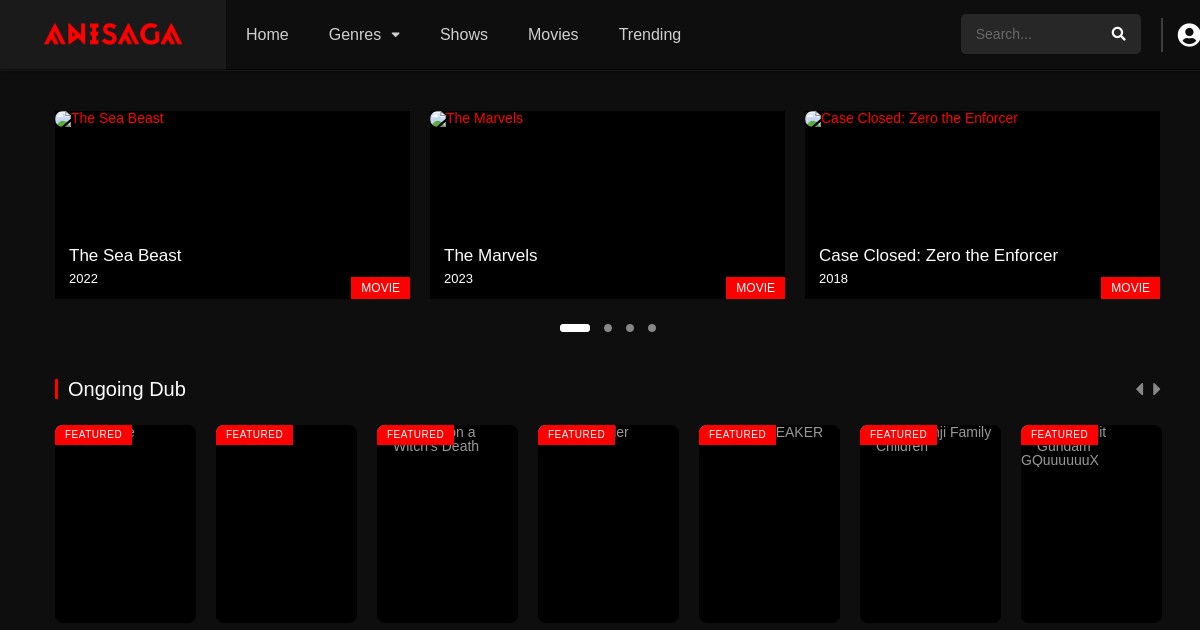Open the Trending page
Viewport: 1200px width, 630px height.
tap(650, 34)
